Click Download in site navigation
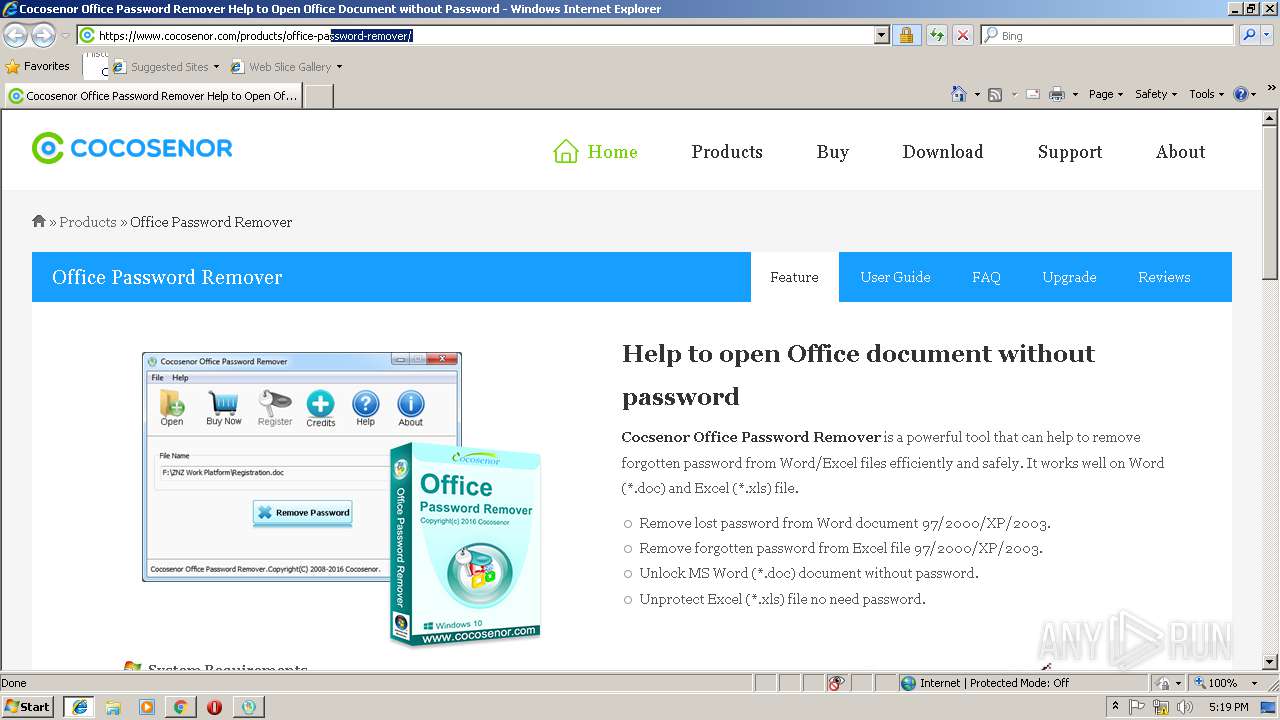Screen dimensions: 1280x720 943,152
